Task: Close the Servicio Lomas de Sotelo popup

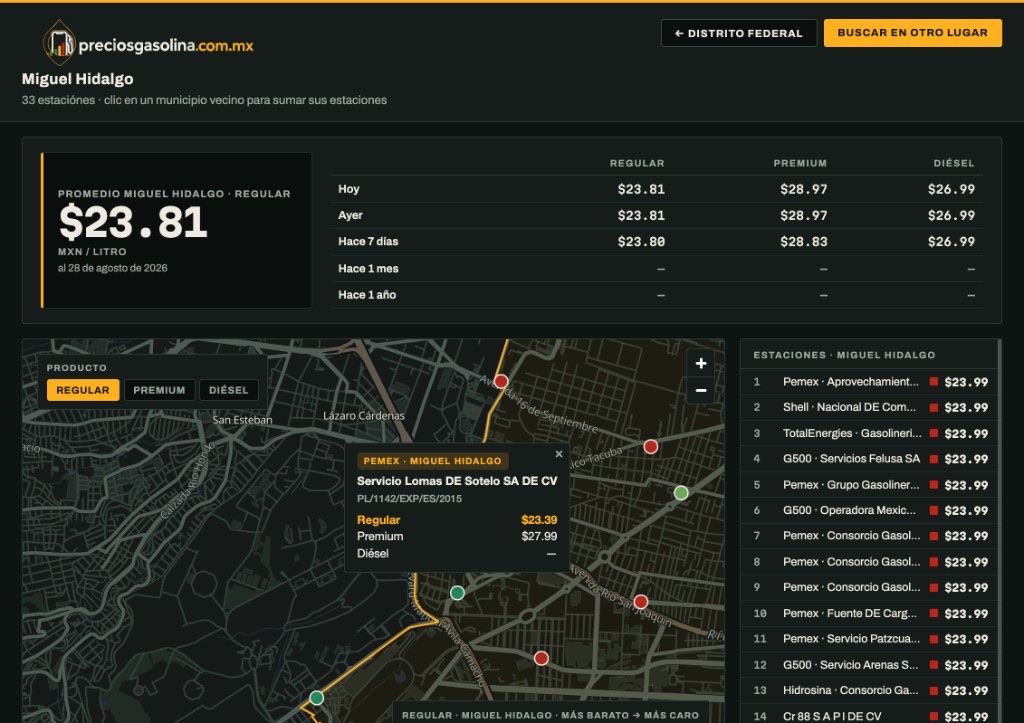Action: (x=559, y=454)
